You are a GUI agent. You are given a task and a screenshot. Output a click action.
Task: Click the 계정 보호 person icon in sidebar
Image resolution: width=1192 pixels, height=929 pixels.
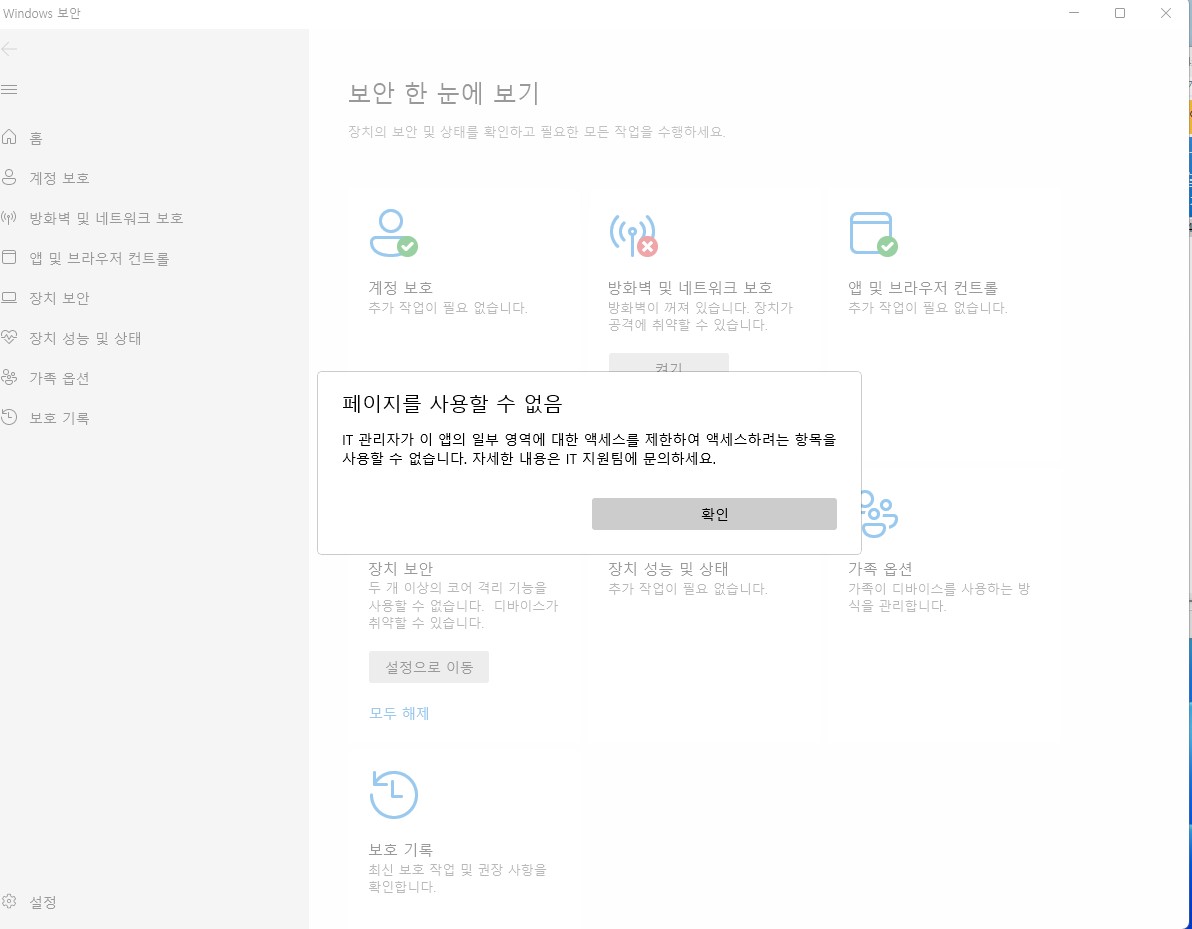pos(9,177)
